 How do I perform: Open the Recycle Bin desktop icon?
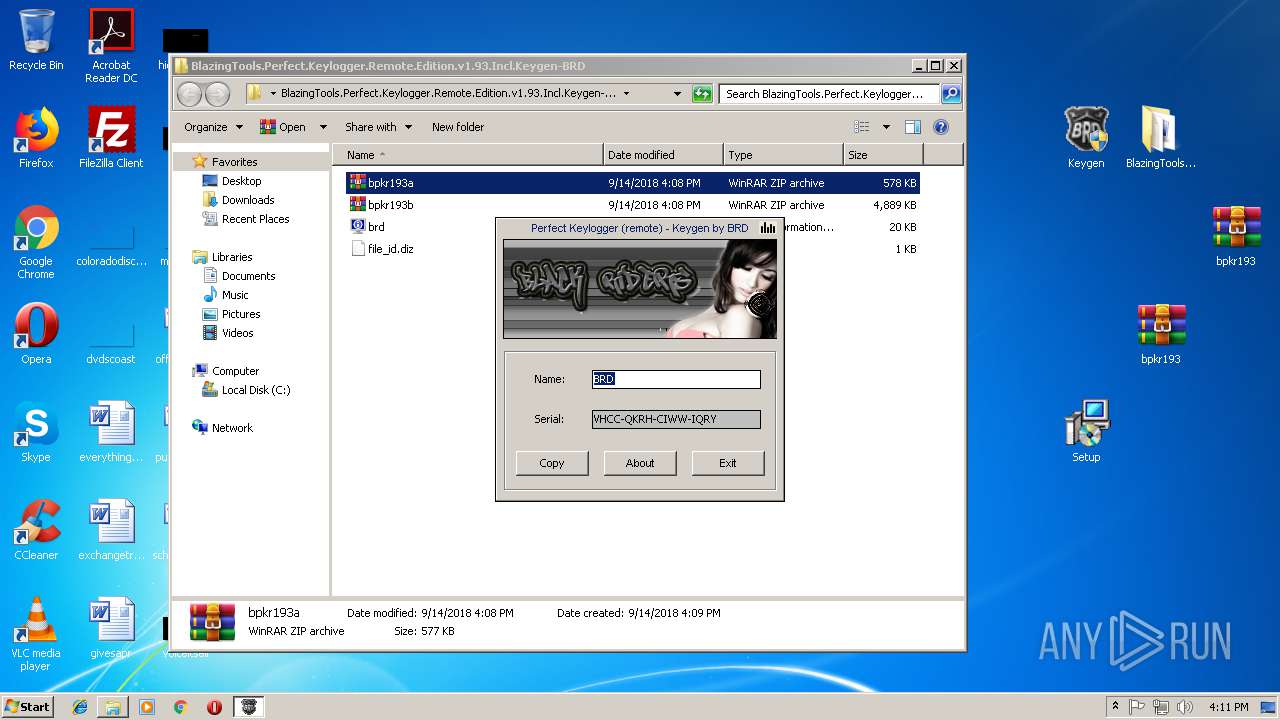point(36,40)
